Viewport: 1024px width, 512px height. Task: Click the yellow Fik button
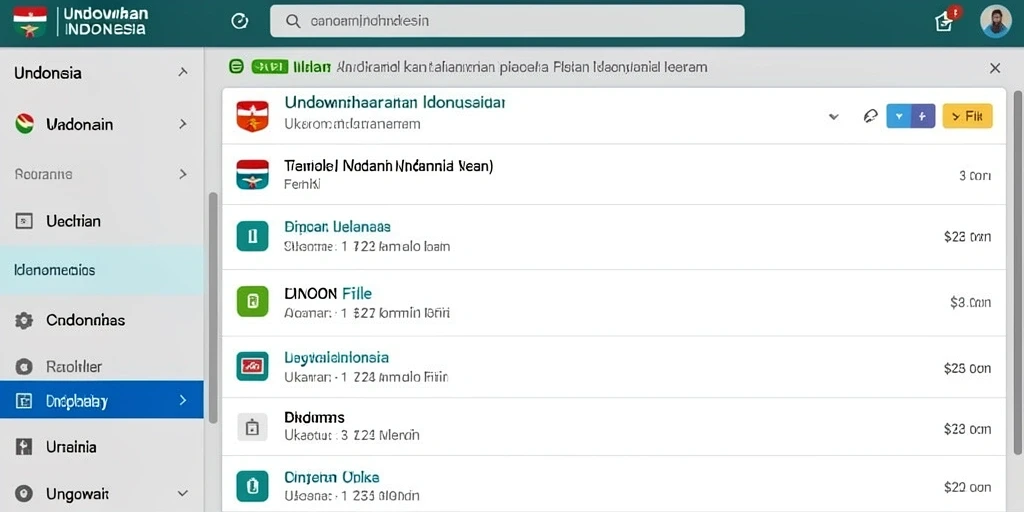click(x=967, y=116)
